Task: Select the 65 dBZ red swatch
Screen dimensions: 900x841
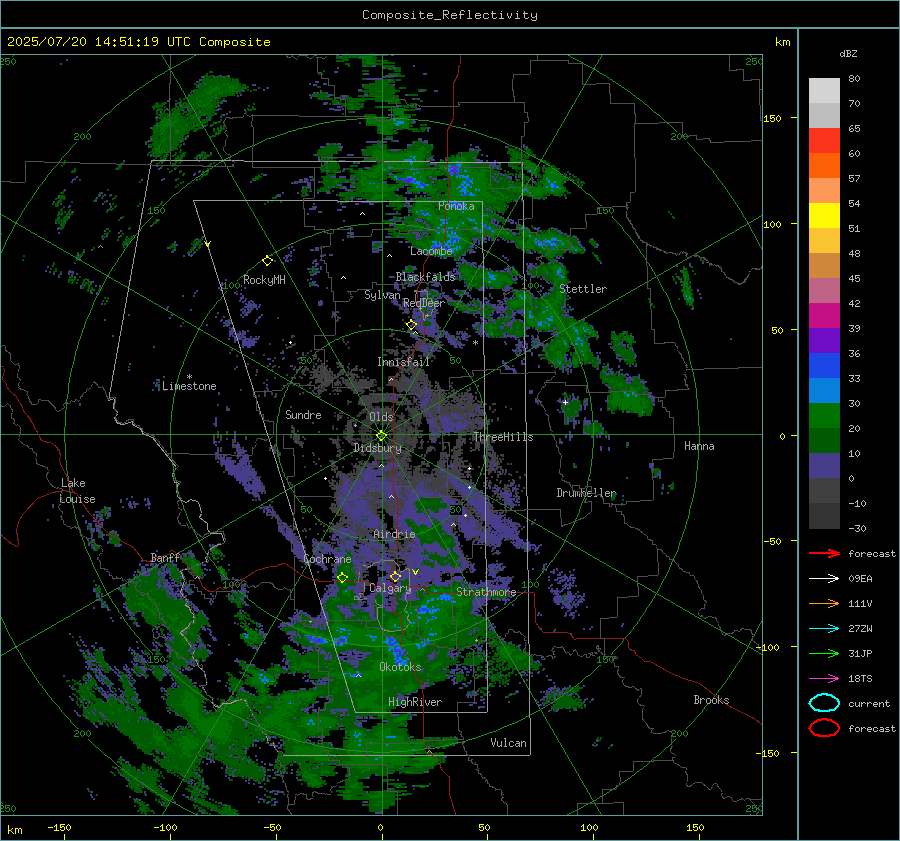Action: coord(824,140)
